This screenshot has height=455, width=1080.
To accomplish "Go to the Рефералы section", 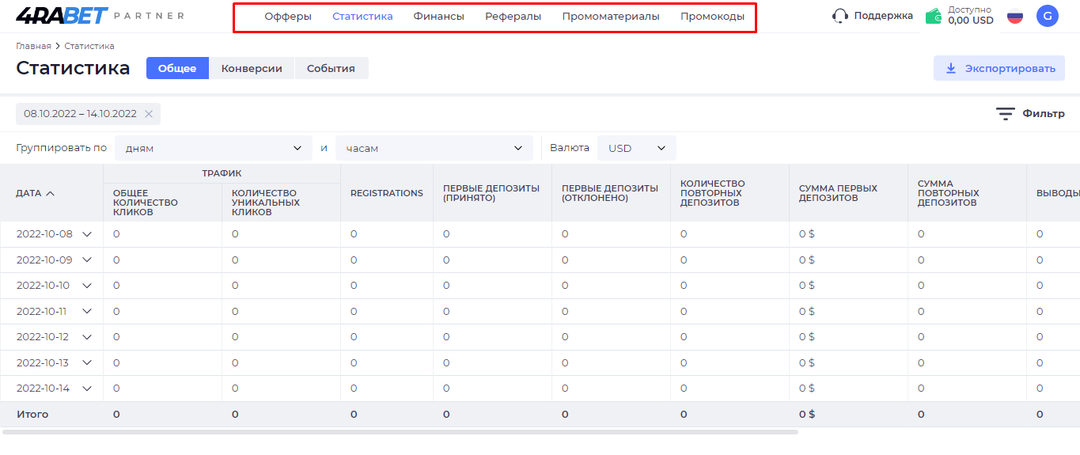I will click(x=513, y=17).
